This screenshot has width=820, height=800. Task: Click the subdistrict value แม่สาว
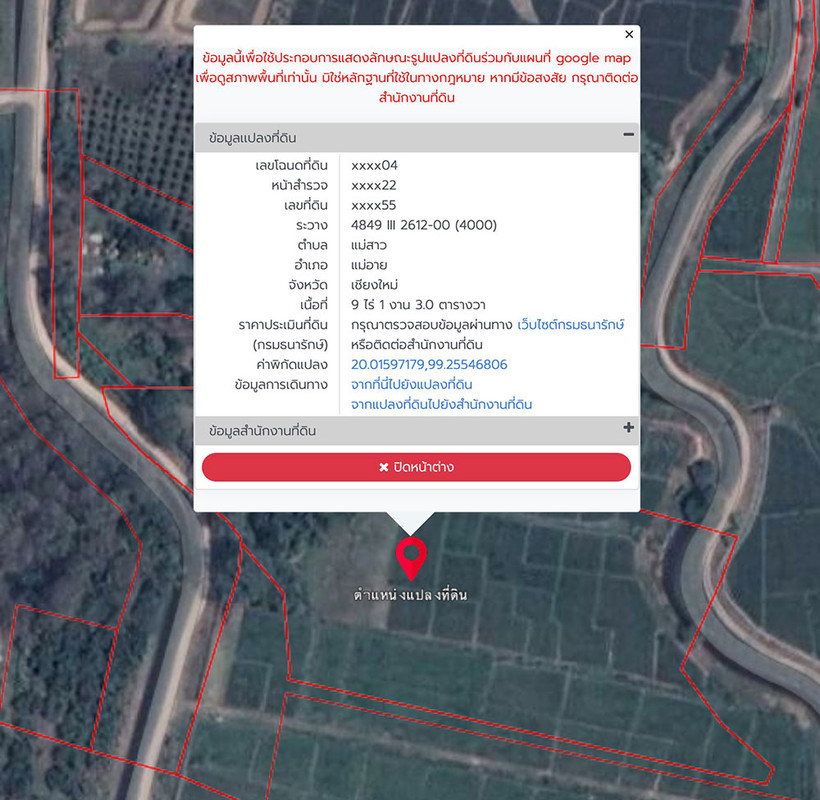tap(369, 245)
